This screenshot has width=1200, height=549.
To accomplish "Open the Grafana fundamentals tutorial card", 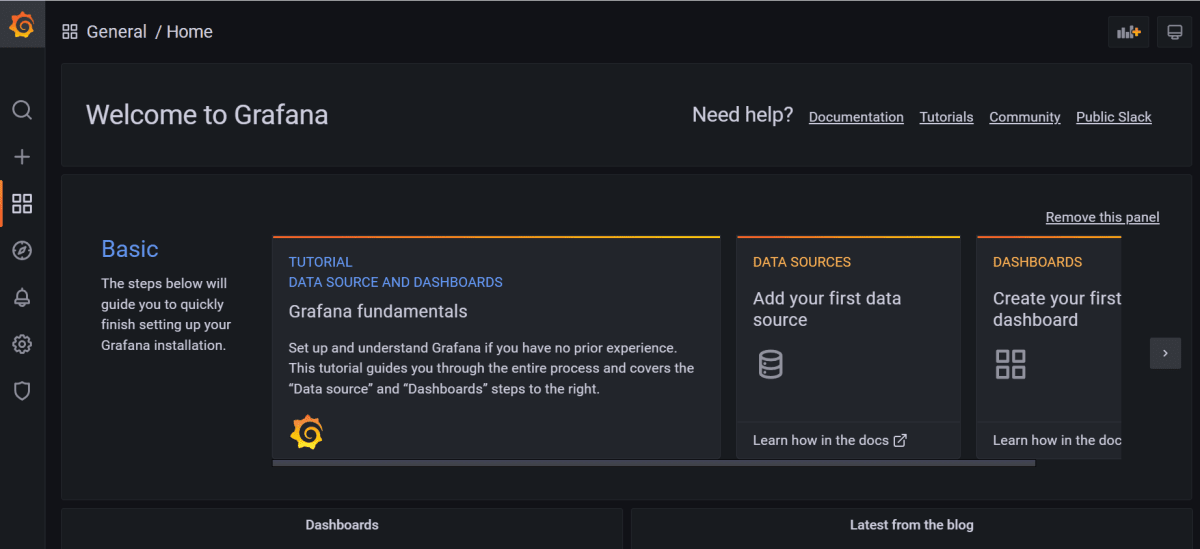I will [x=496, y=348].
